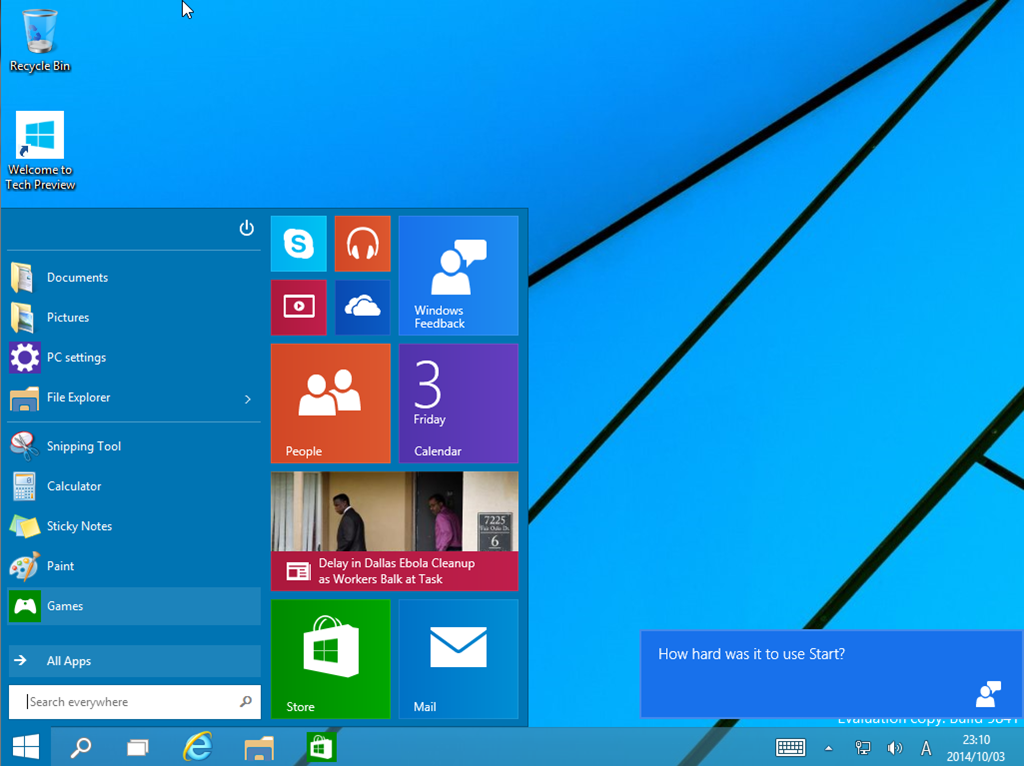
Task: Open the Mail tile
Action: 458,659
